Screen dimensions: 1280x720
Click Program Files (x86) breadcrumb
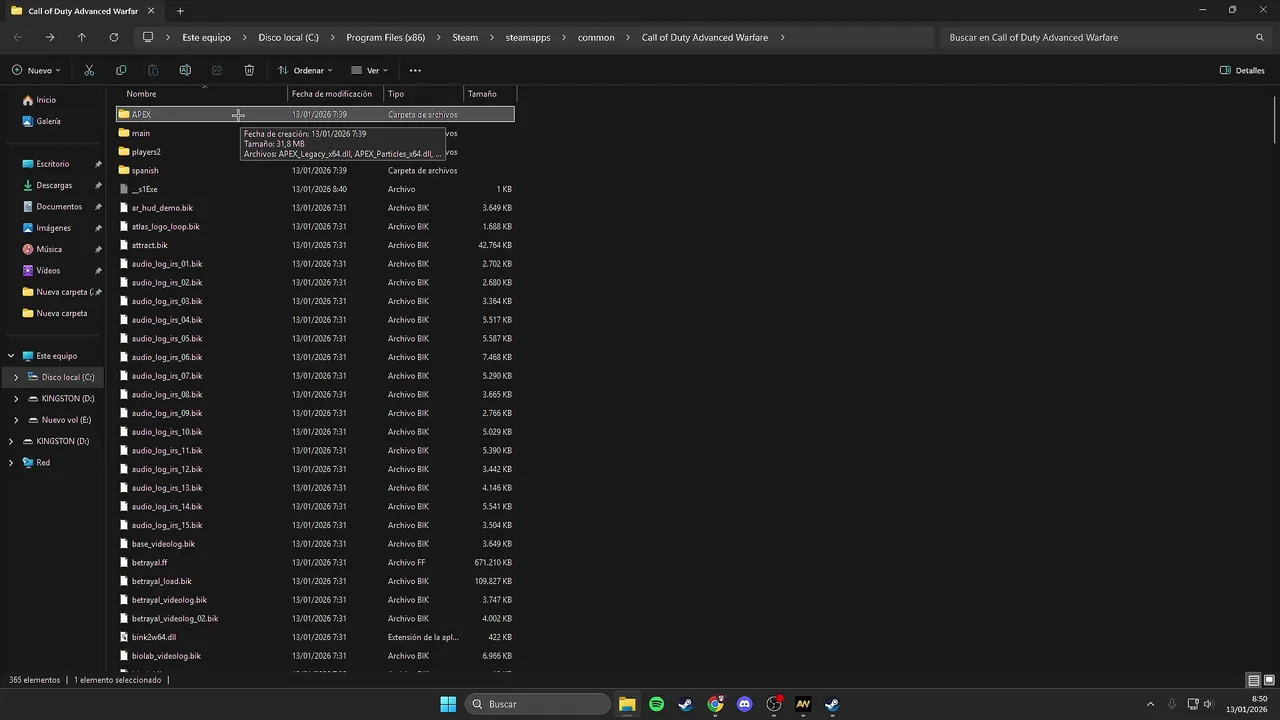[386, 37]
